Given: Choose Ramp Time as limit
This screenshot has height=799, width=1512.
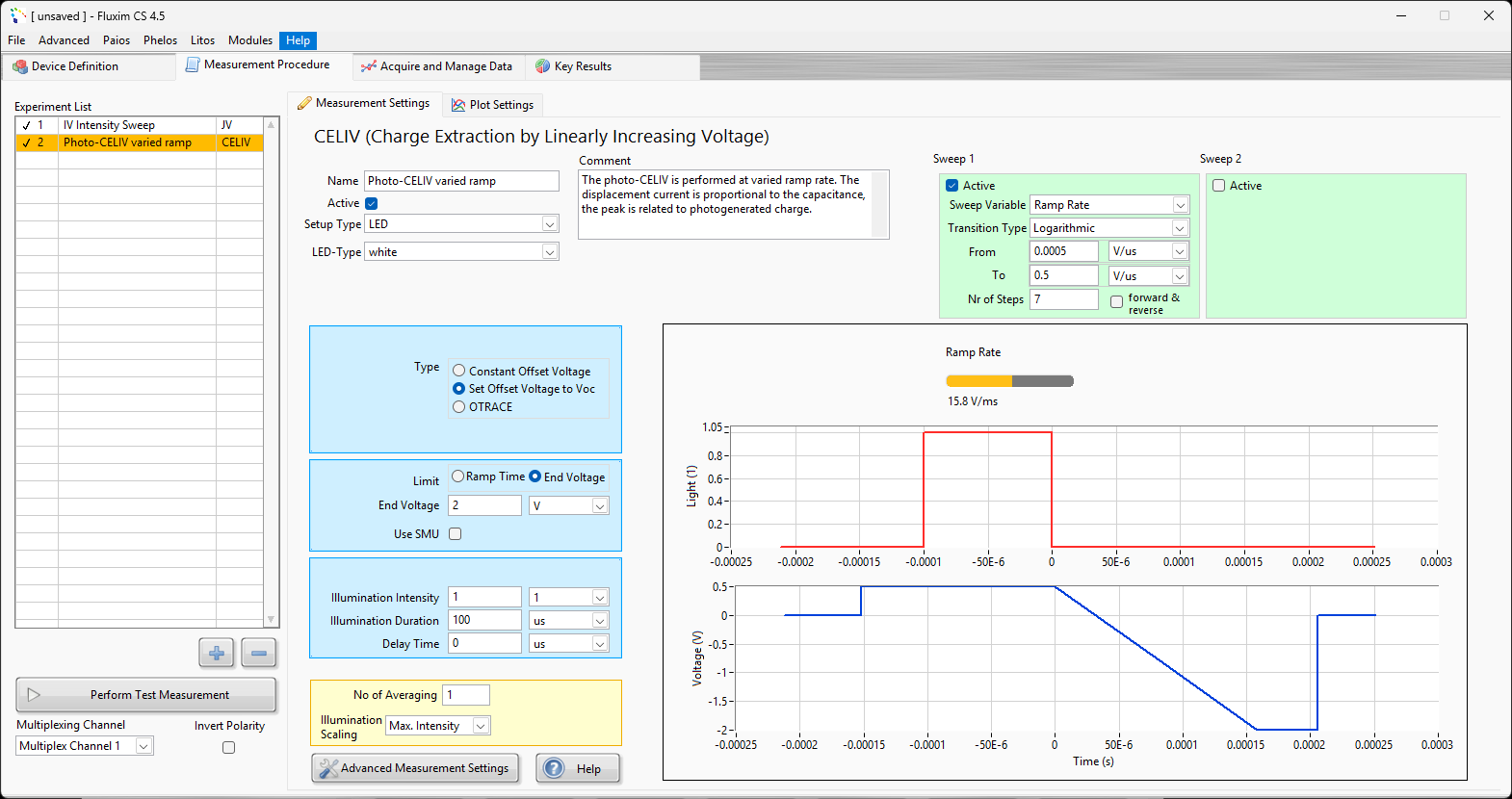Looking at the screenshot, I should click(x=458, y=477).
